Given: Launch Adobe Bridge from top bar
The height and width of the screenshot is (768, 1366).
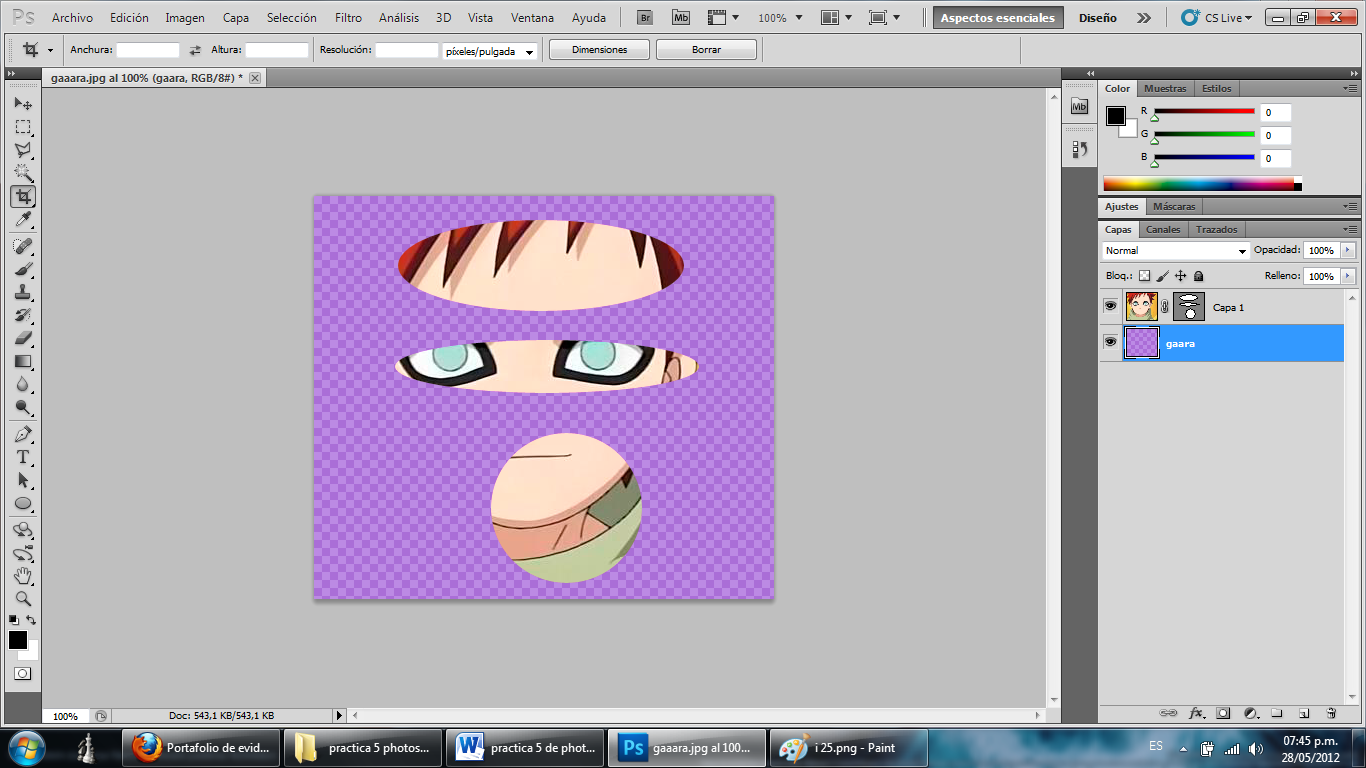Looking at the screenshot, I should [x=645, y=17].
